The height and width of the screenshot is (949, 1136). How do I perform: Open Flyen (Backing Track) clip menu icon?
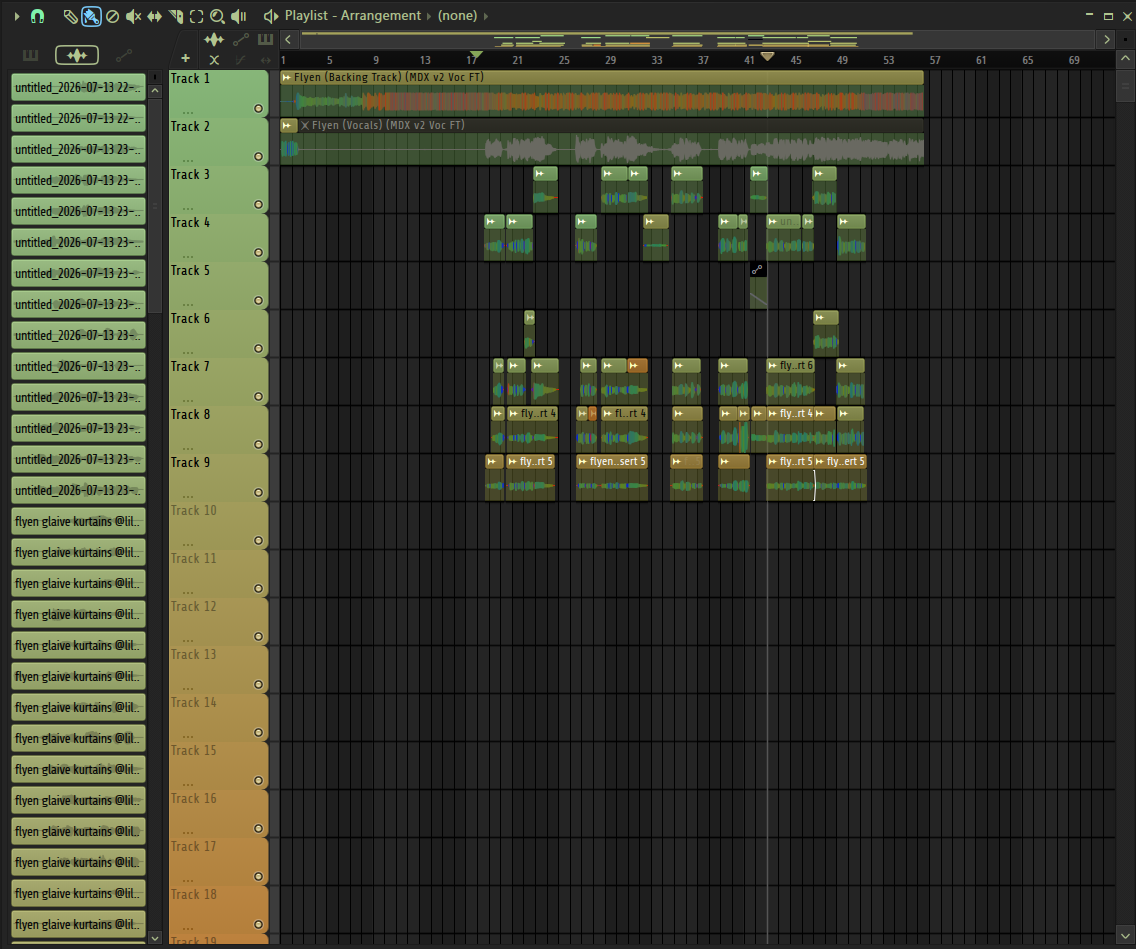pos(287,78)
